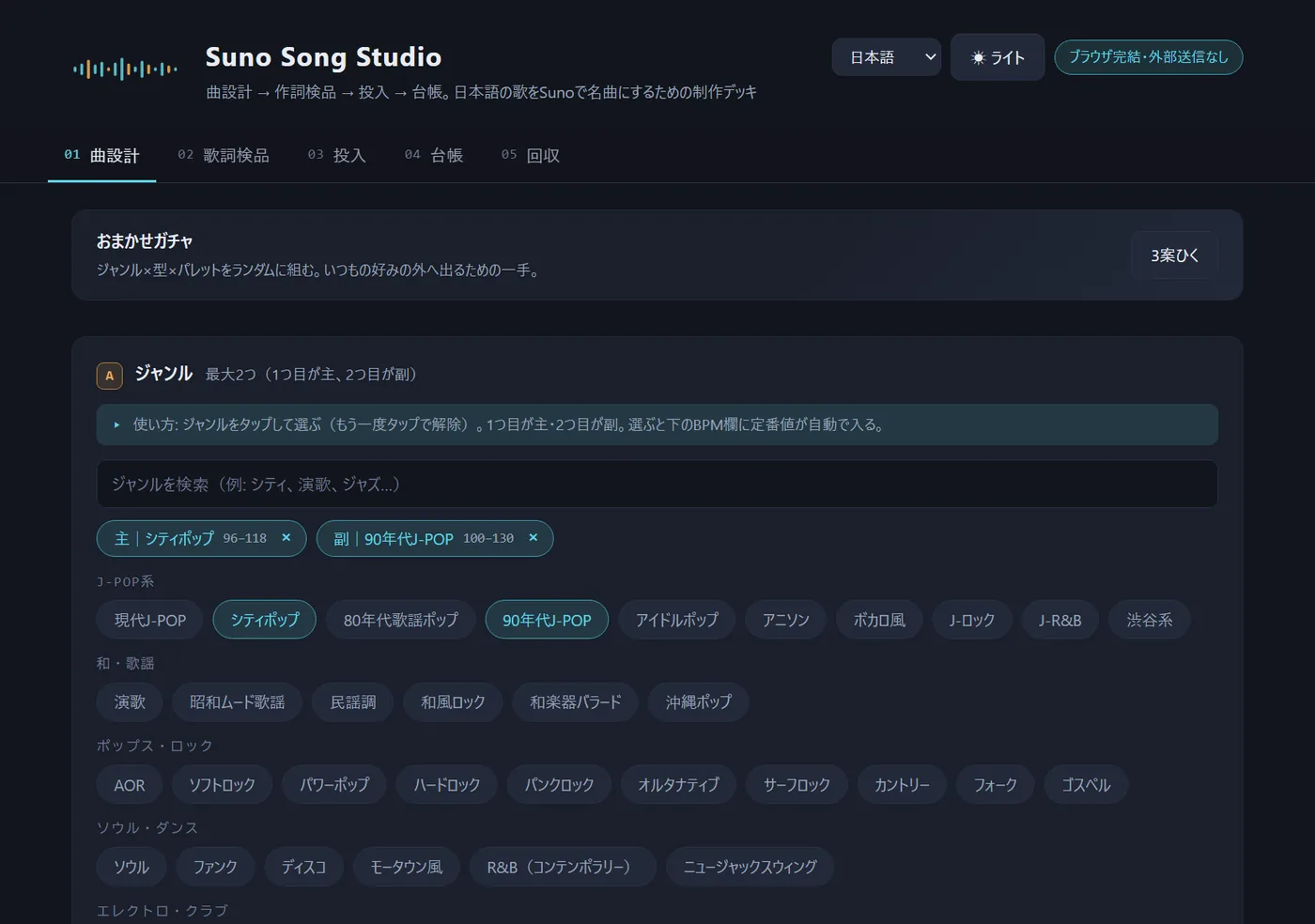Select the パワーポップ genre chip
The image size is (1315, 924).
coord(334,785)
